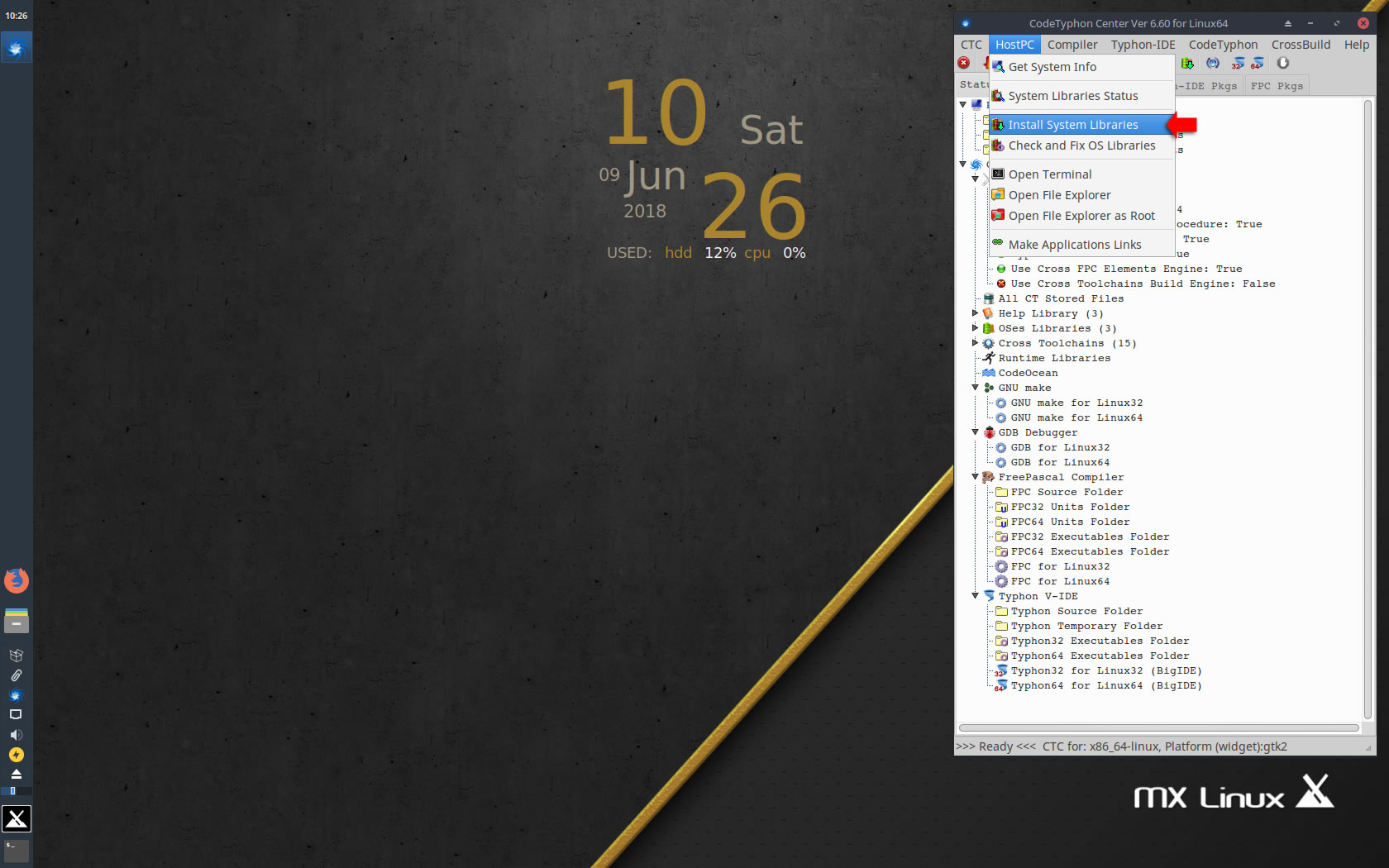Viewport: 1389px width, 868px height.
Task: Click the Typhon 64 build toolbar icon
Action: click(1257, 63)
